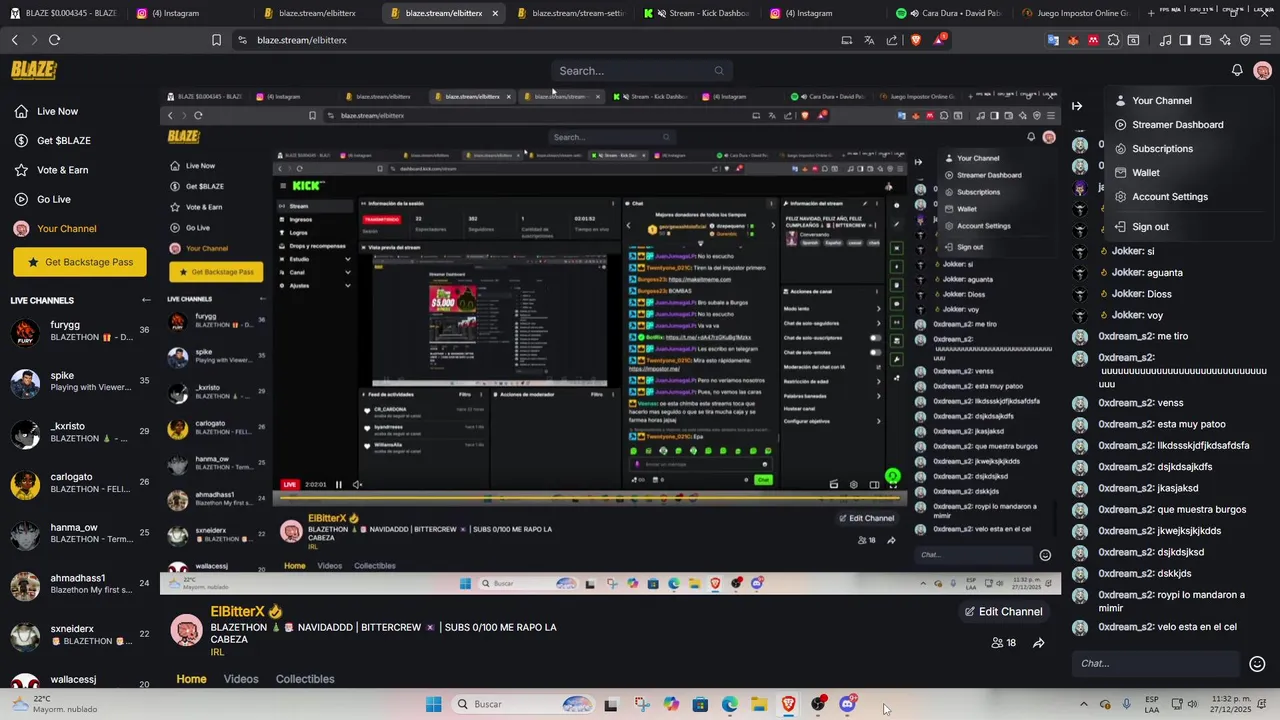Image resolution: width=1280 pixels, height=720 pixels.
Task: Open the Brave Wallet toolbar icon
Action: pos(1205,40)
